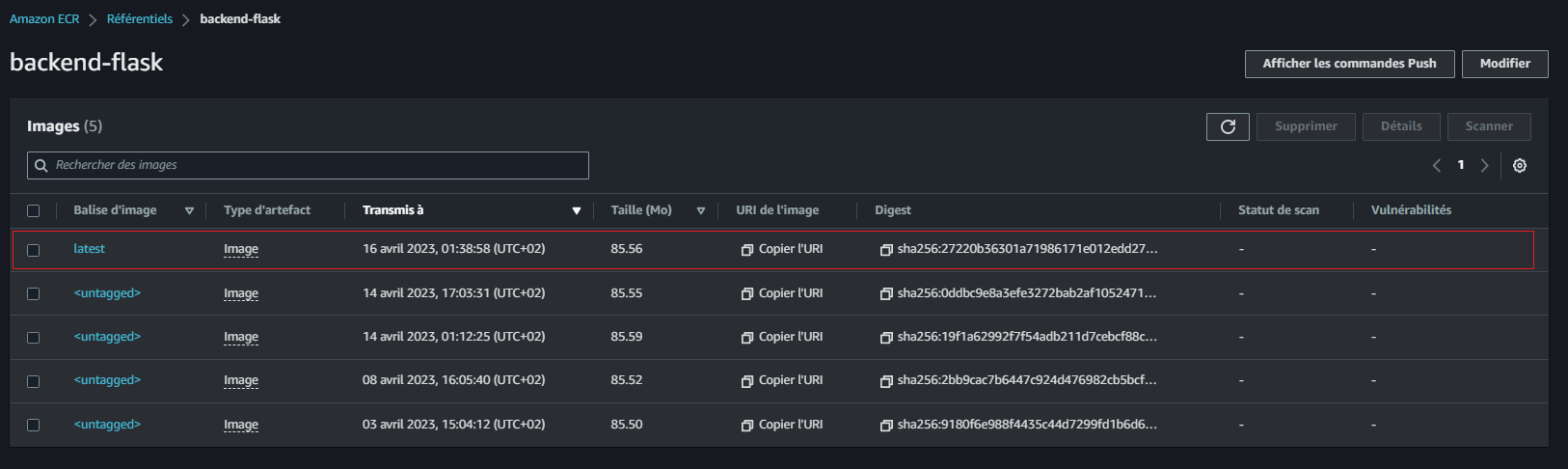Click Statut de scan column header
The height and width of the screenshot is (469, 1568).
pyautogui.click(x=1279, y=210)
